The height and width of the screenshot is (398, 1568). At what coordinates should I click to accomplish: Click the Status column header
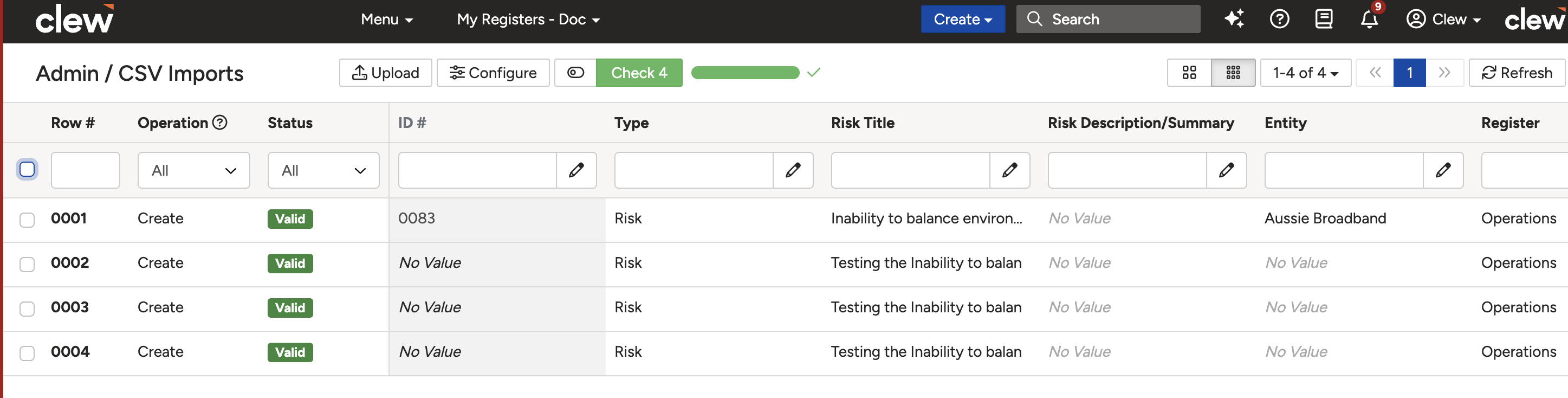click(290, 123)
